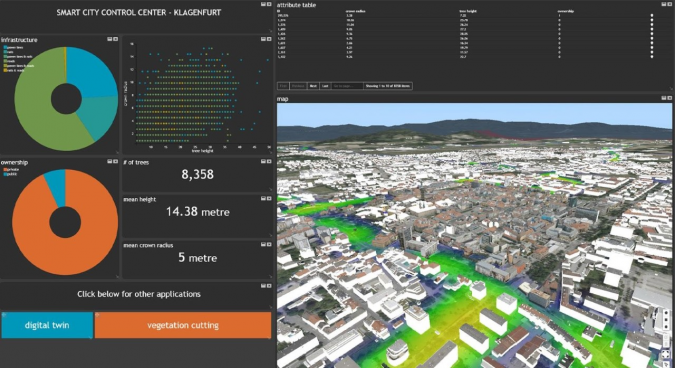This screenshot has width=675, height=368.
Task: Collapse the ownership panel using header icon
Action: pyautogui.click(x=109, y=161)
